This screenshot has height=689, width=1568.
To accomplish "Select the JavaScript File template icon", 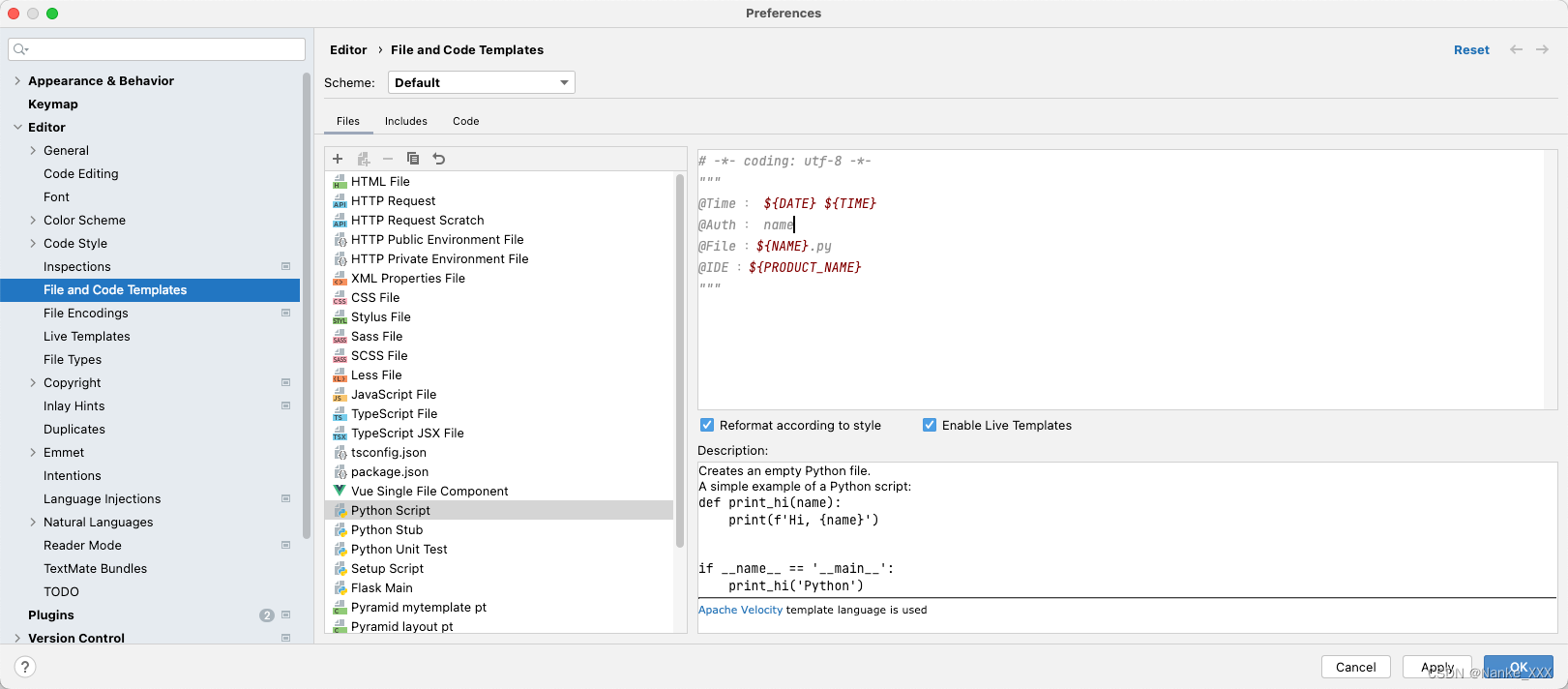I will 340,395.
